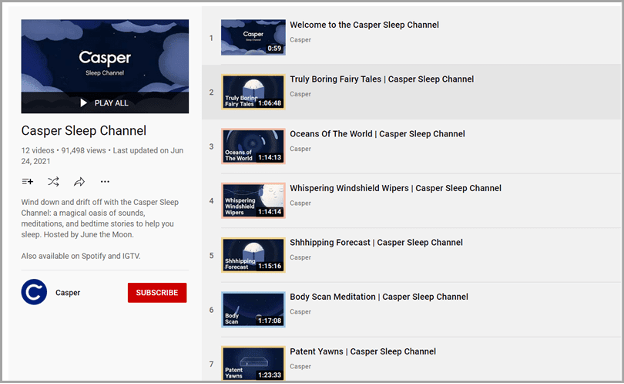The width and height of the screenshot is (624, 384).
Task: Click 'Casper' channel under Welcome video
Action: (300, 40)
